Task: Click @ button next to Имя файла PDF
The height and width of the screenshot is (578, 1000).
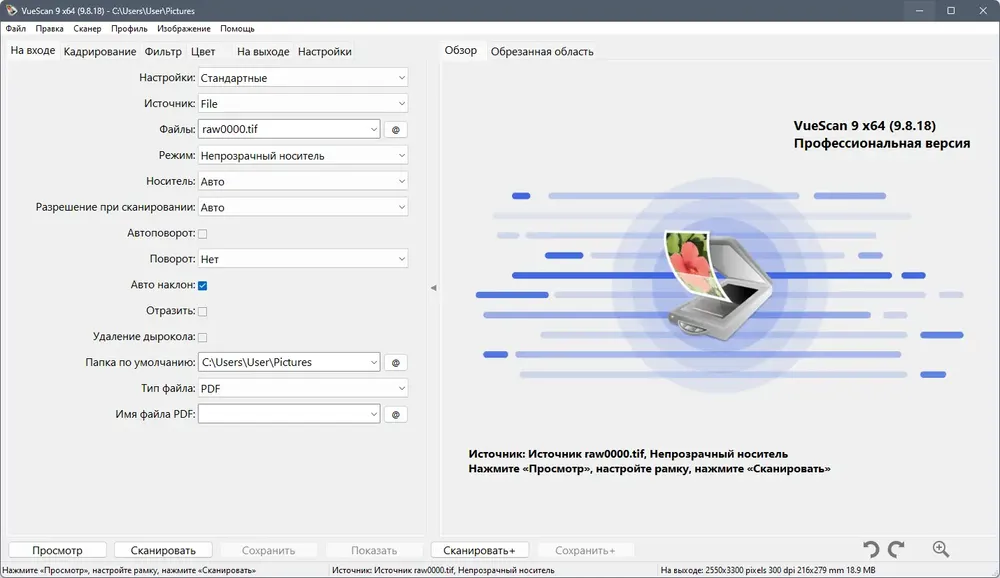Action: click(x=395, y=414)
